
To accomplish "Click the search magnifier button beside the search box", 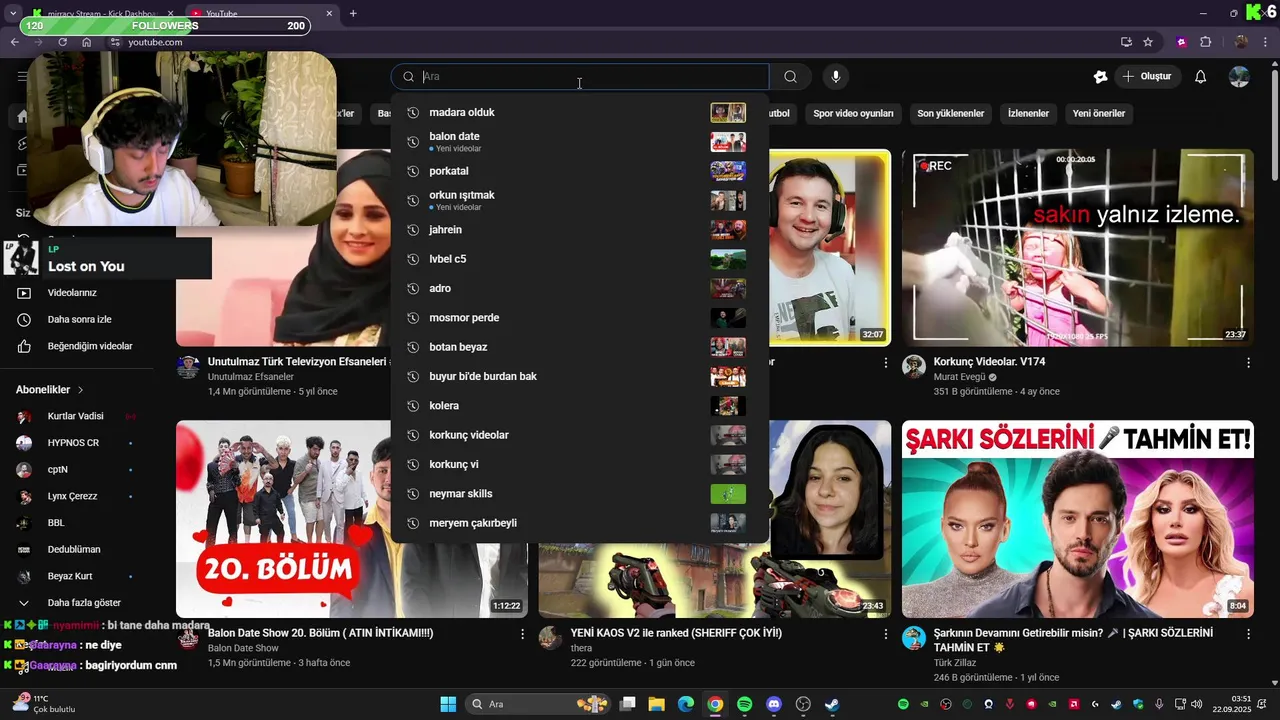I will tap(790, 77).
